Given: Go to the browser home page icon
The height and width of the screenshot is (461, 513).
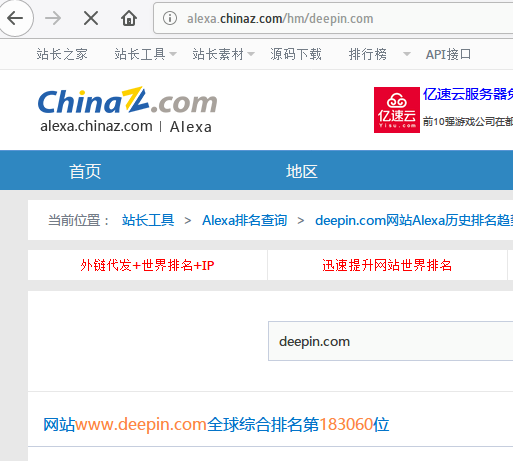Looking at the screenshot, I should click(129, 18).
